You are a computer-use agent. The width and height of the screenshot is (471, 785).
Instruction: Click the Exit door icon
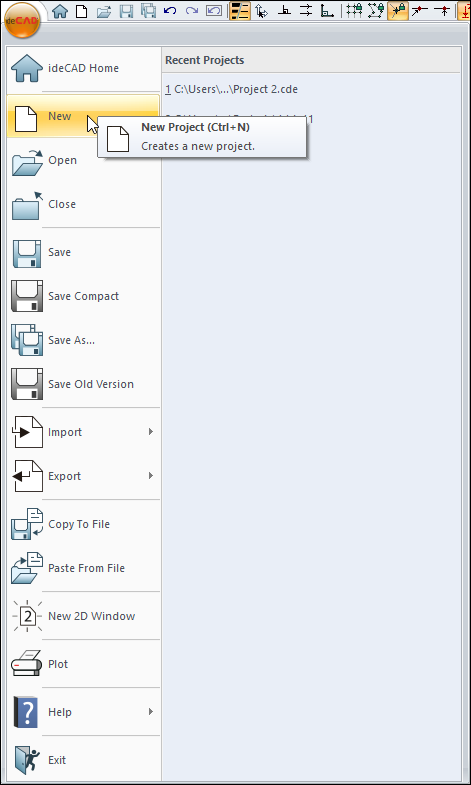[27, 760]
